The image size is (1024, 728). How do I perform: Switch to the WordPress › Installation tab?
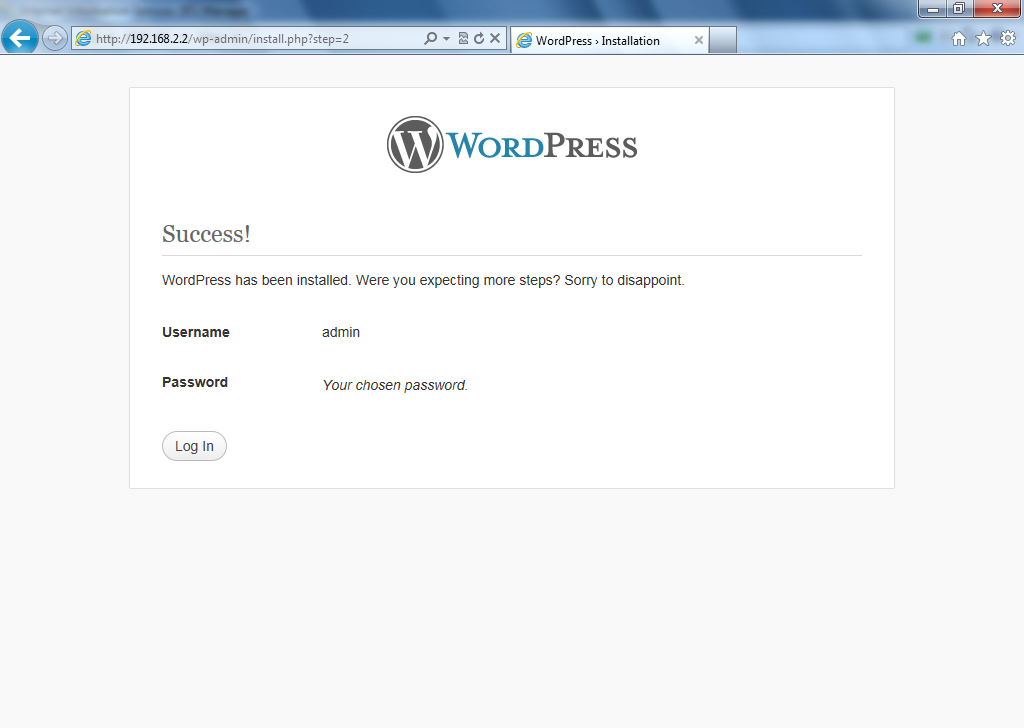609,40
